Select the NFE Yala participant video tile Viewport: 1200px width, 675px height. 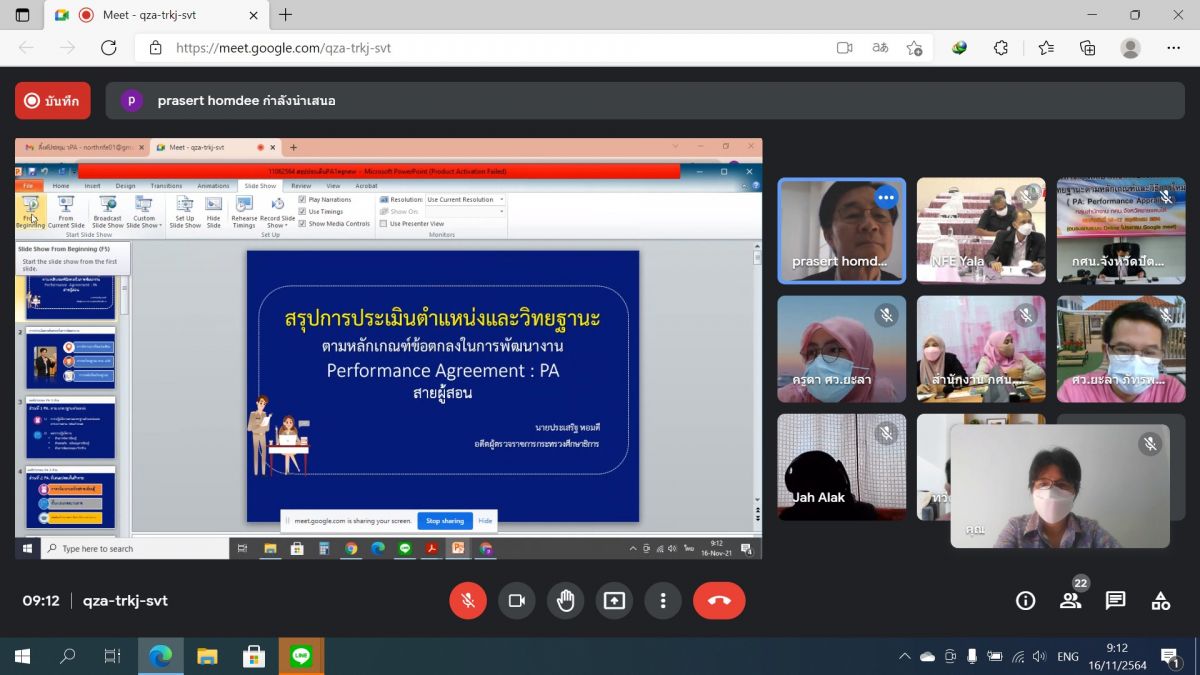981,230
